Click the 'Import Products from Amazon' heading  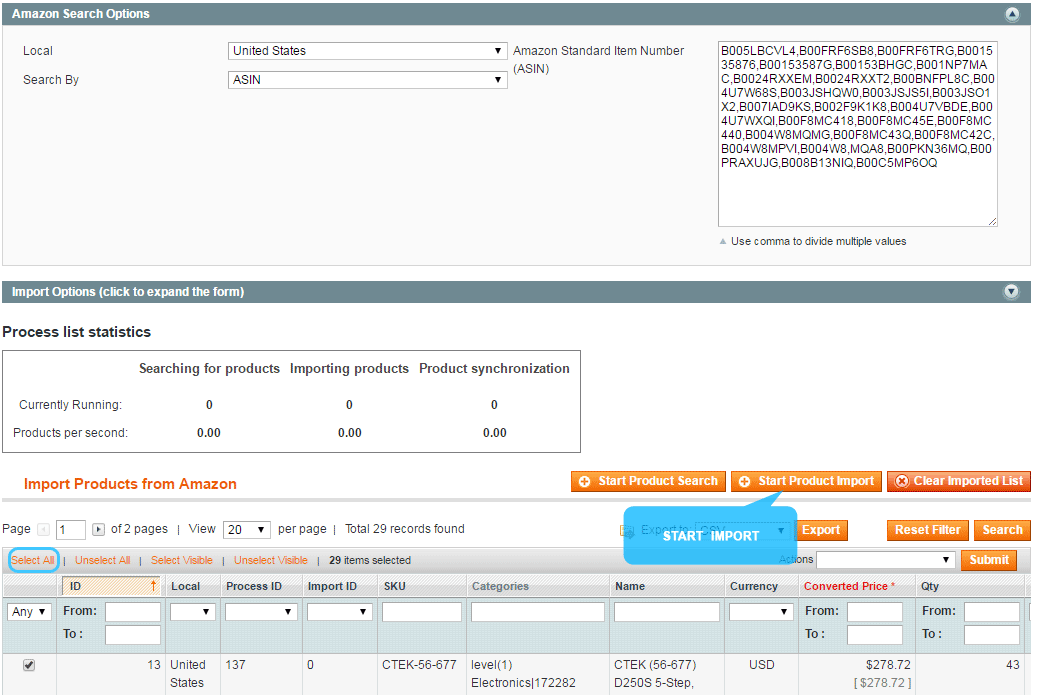pyautogui.click(x=130, y=484)
